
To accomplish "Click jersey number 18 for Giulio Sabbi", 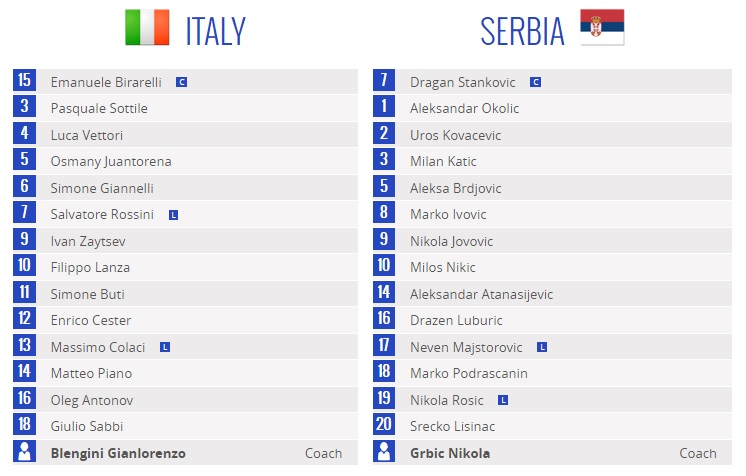I will [24, 425].
